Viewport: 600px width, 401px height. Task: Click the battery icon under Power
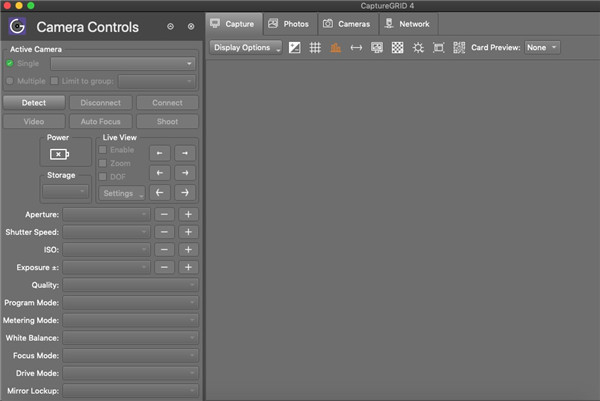tap(59, 154)
